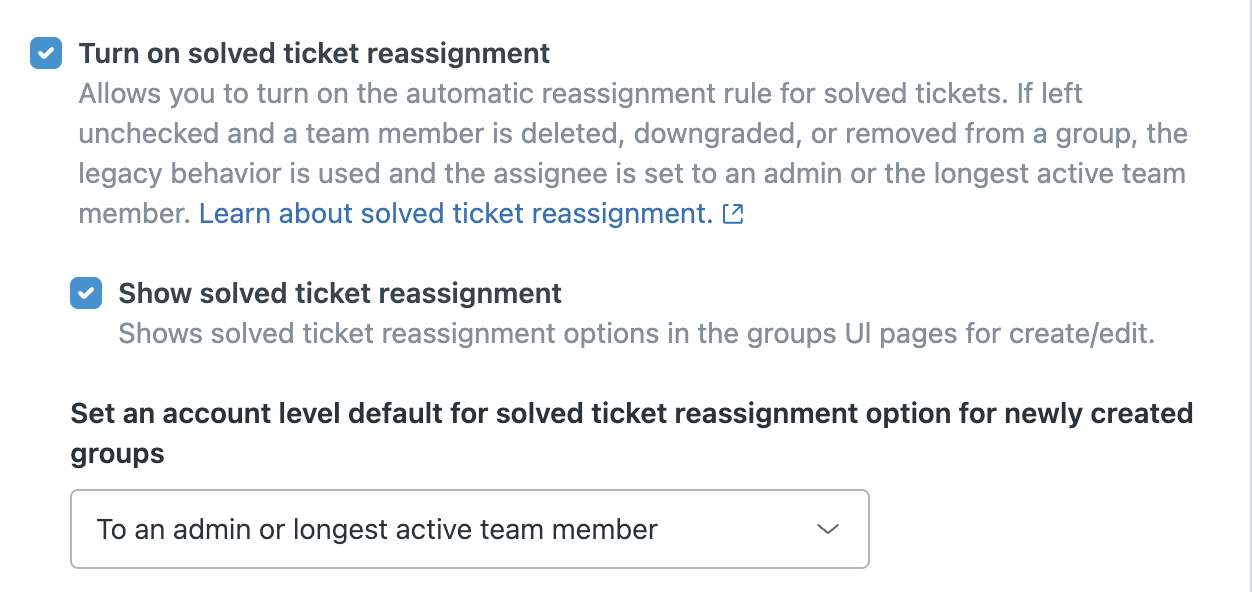
Task: Select "To an admin or longest active team member" value
Action: tap(377, 529)
